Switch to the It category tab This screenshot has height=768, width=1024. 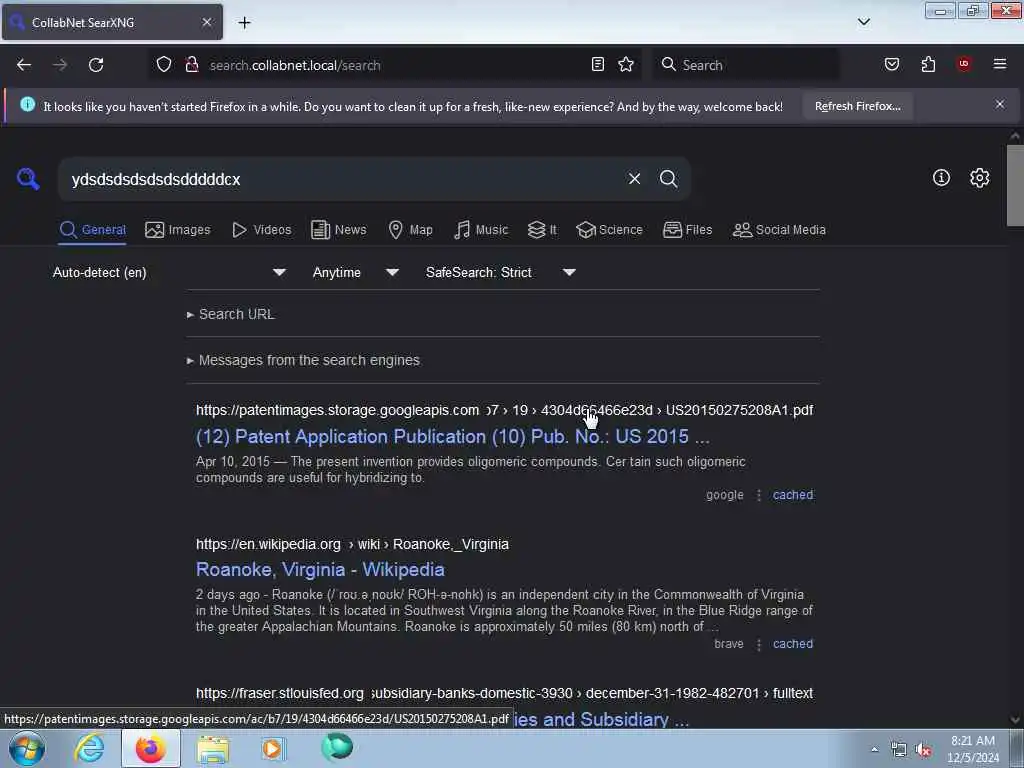542,230
